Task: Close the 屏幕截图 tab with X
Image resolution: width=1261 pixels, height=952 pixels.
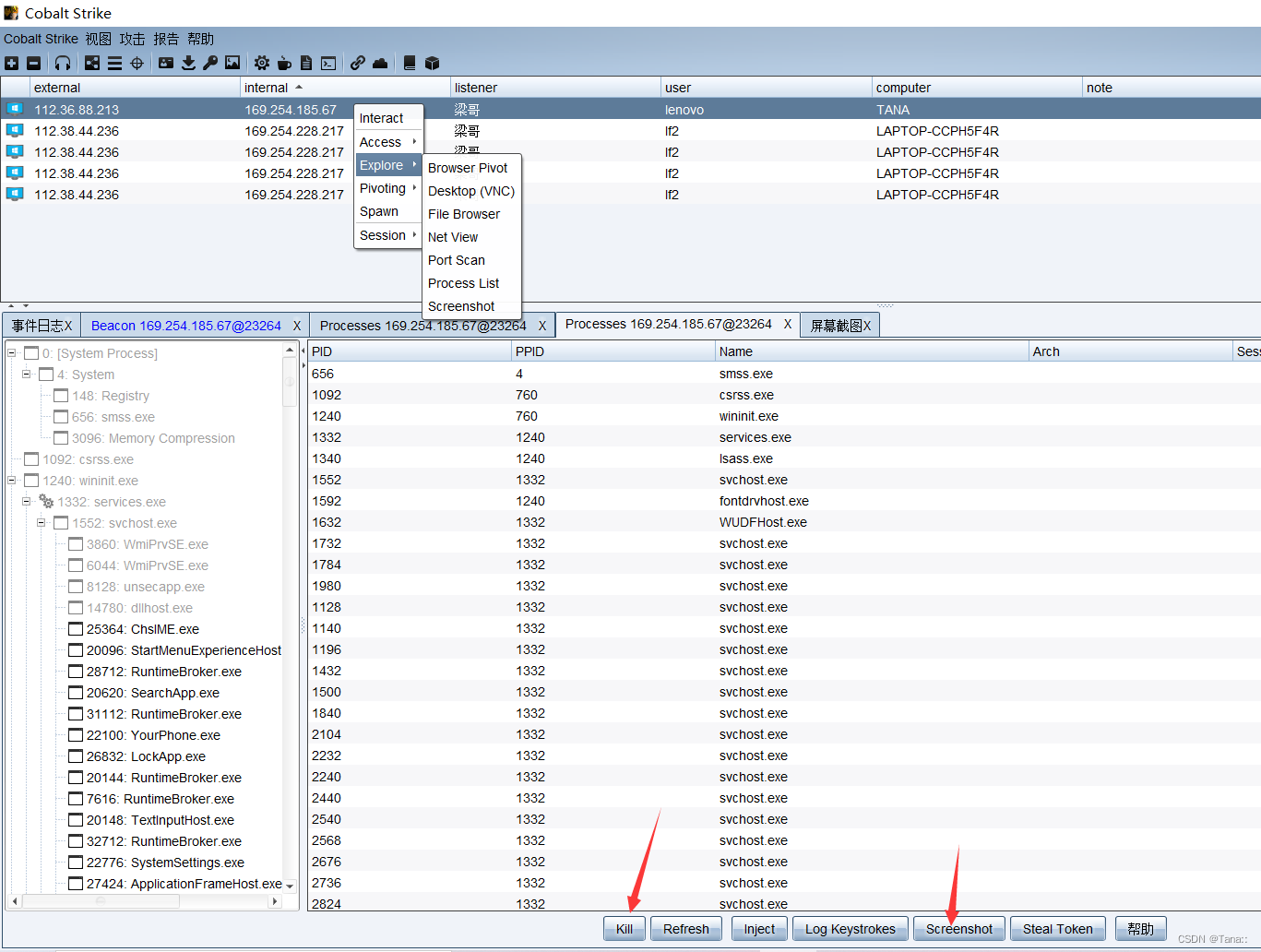Action: pyautogui.click(x=867, y=326)
